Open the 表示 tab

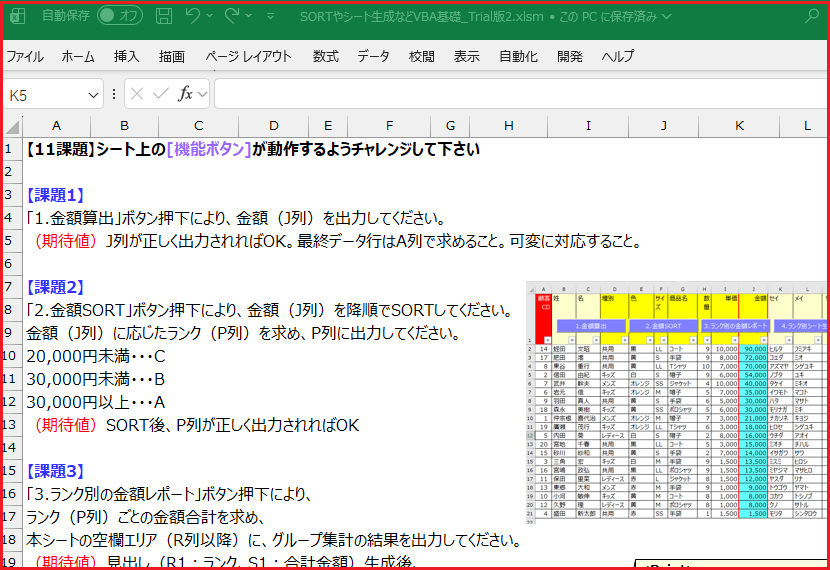click(x=466, y=56)
